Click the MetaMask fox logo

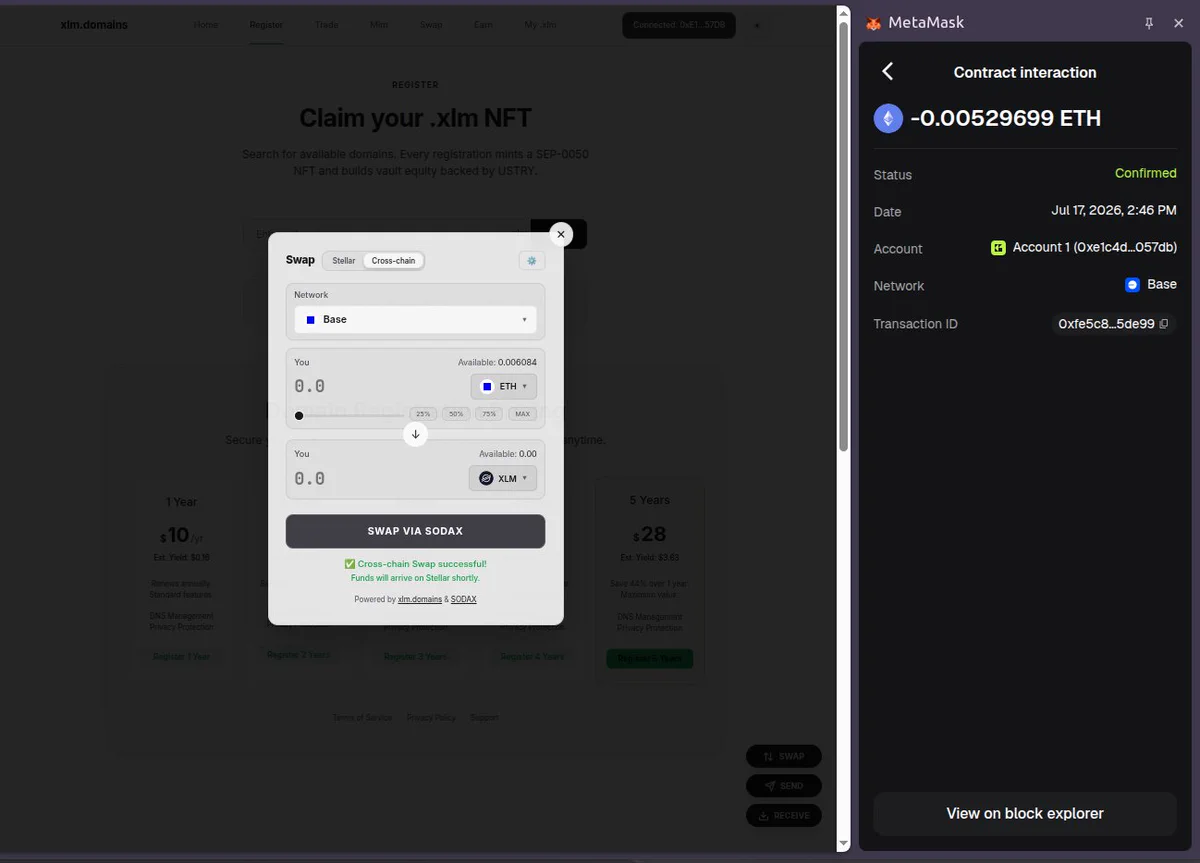(x=874, y=23)
